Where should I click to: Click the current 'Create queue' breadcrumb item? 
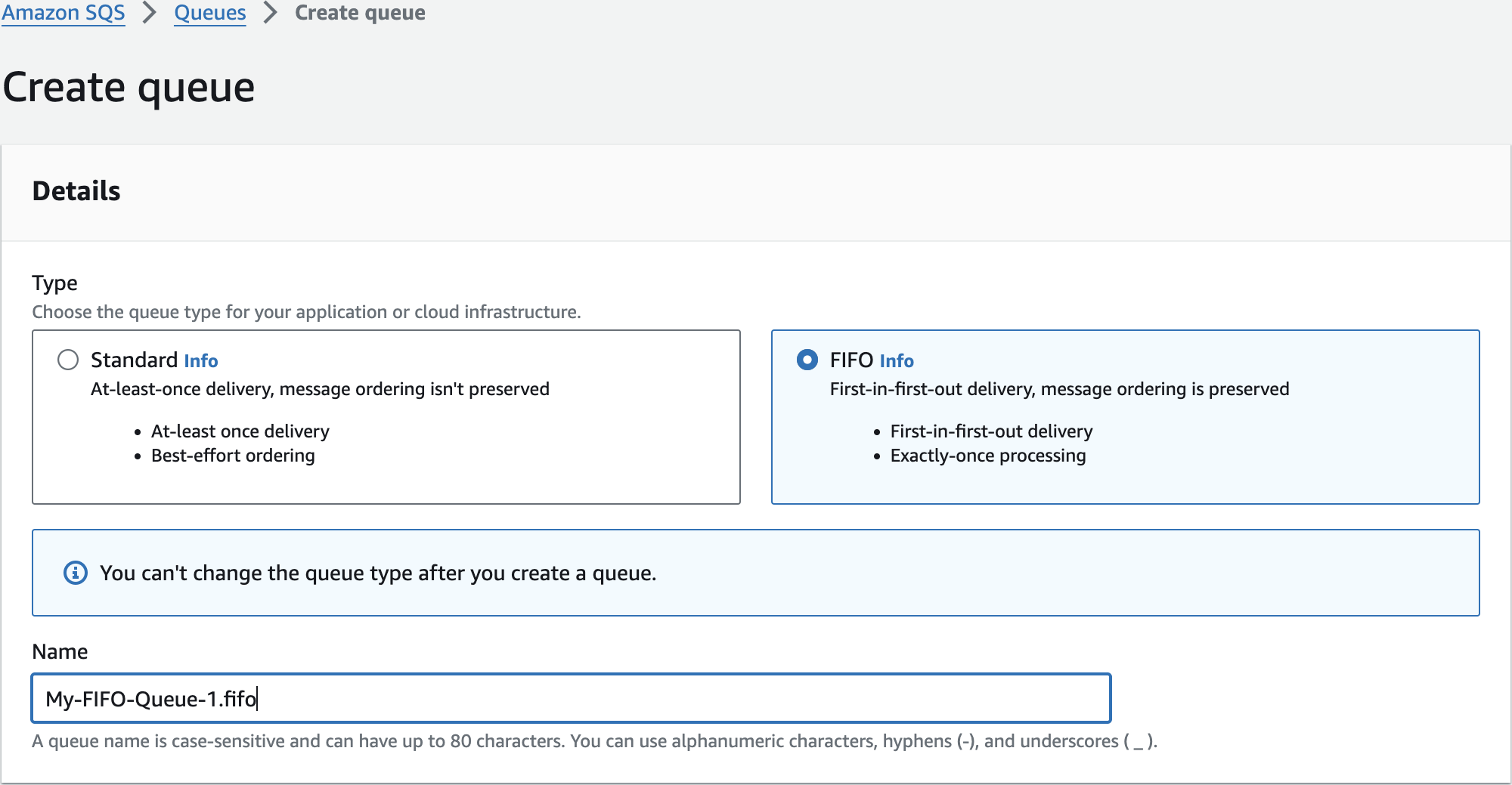tap(360, 13)
